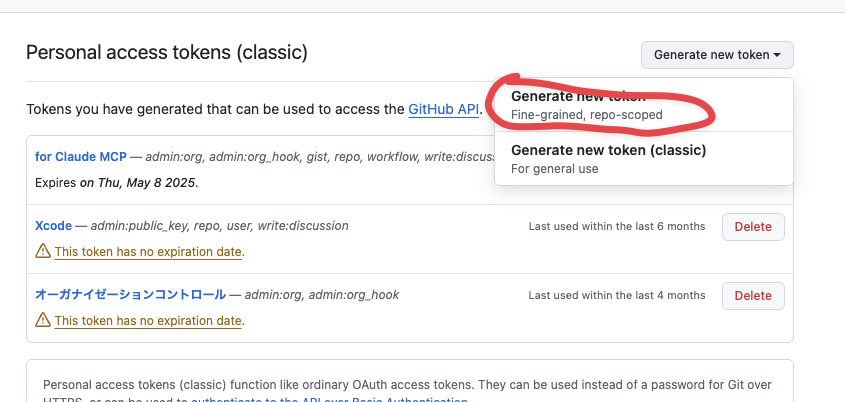
Task: Open オーガナイゼーションコントロール 'no expiration date' link
Action: coord(148,321)
